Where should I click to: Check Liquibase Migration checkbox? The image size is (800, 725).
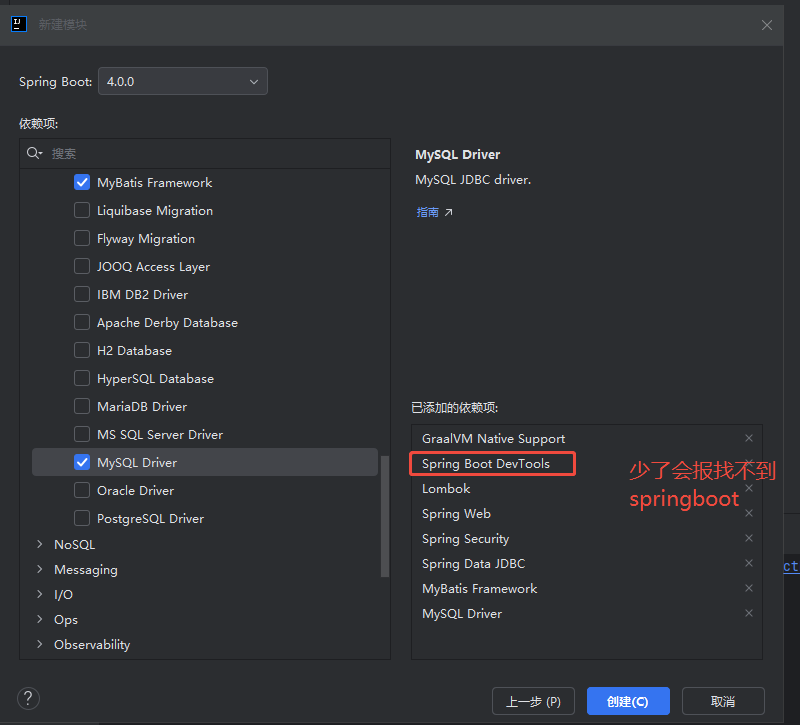tap(82, 210)
